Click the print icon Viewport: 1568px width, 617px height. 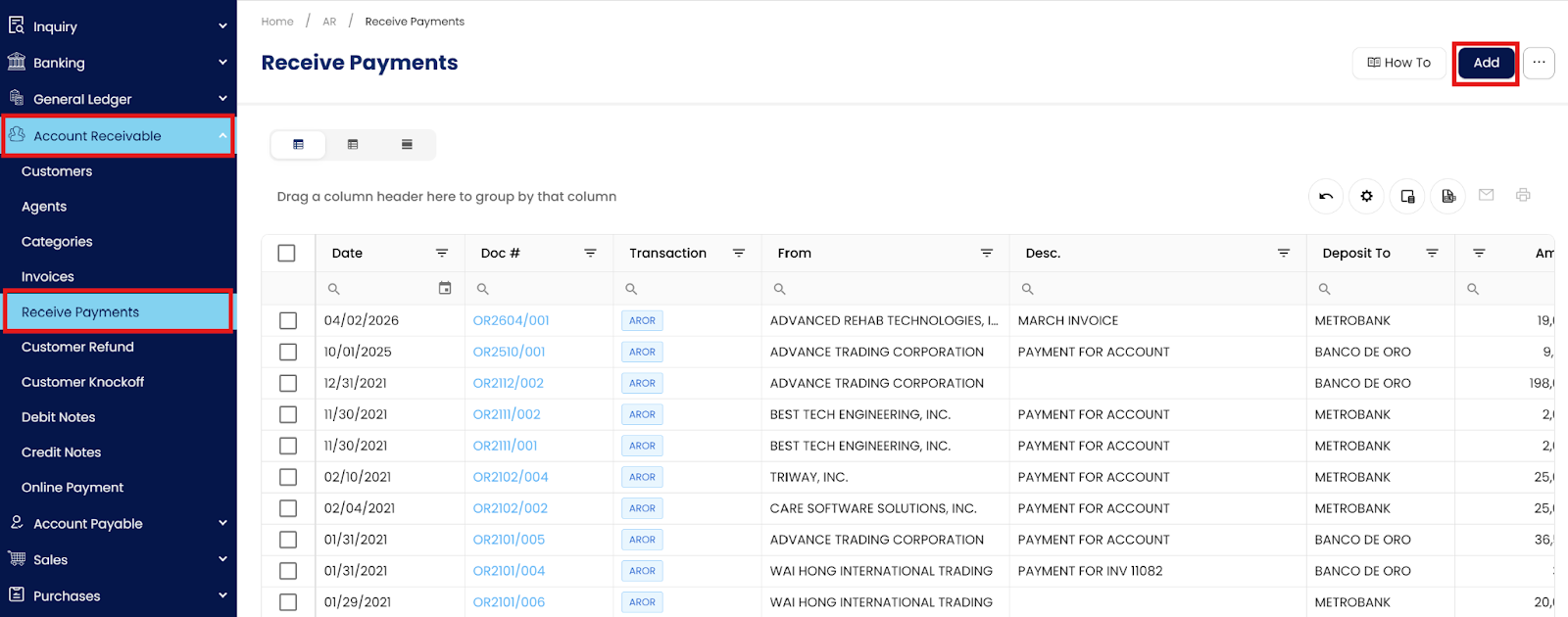click(x=1523, y=195)
